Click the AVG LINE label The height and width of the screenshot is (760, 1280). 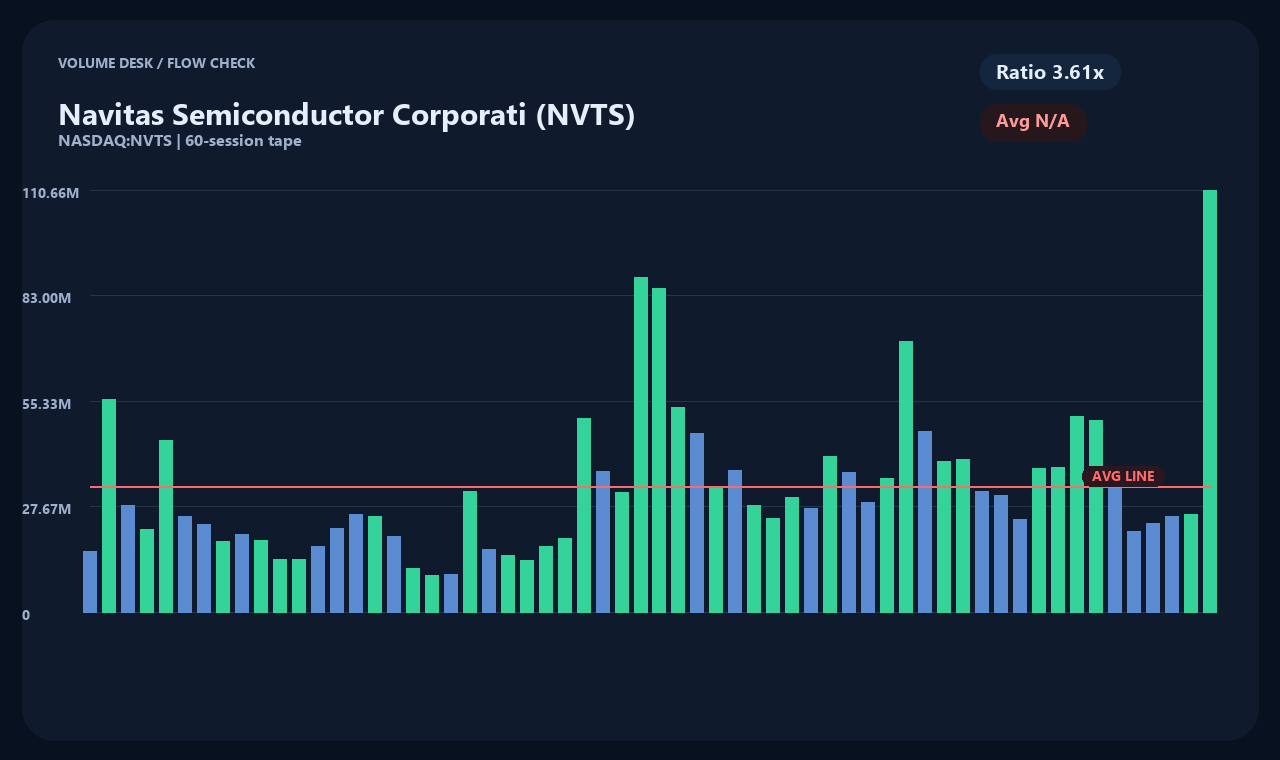pos(1123,476)
